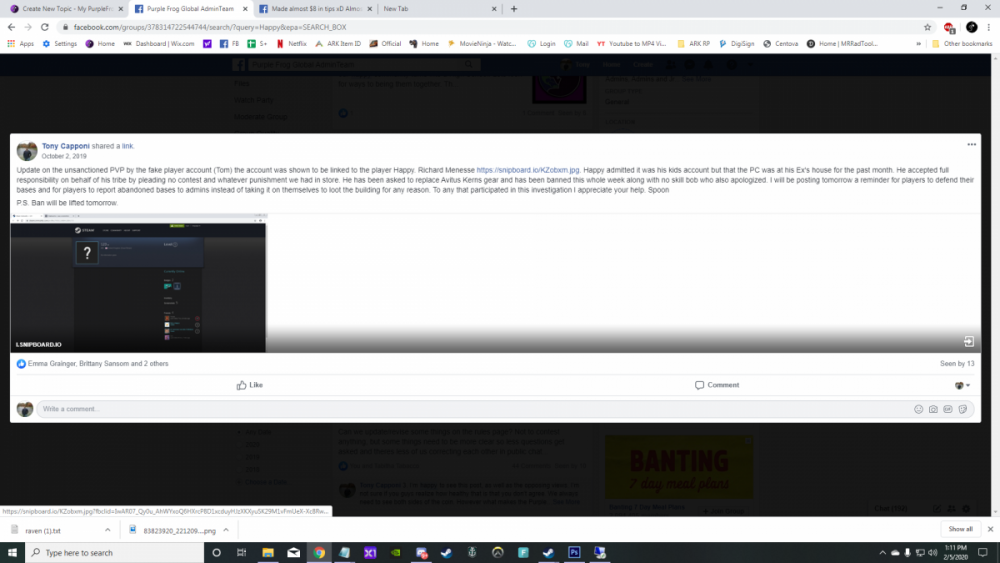Viewport: 1000px width, 563px height.
Task: Show hidden system tray icons
Action: point(883,553)
